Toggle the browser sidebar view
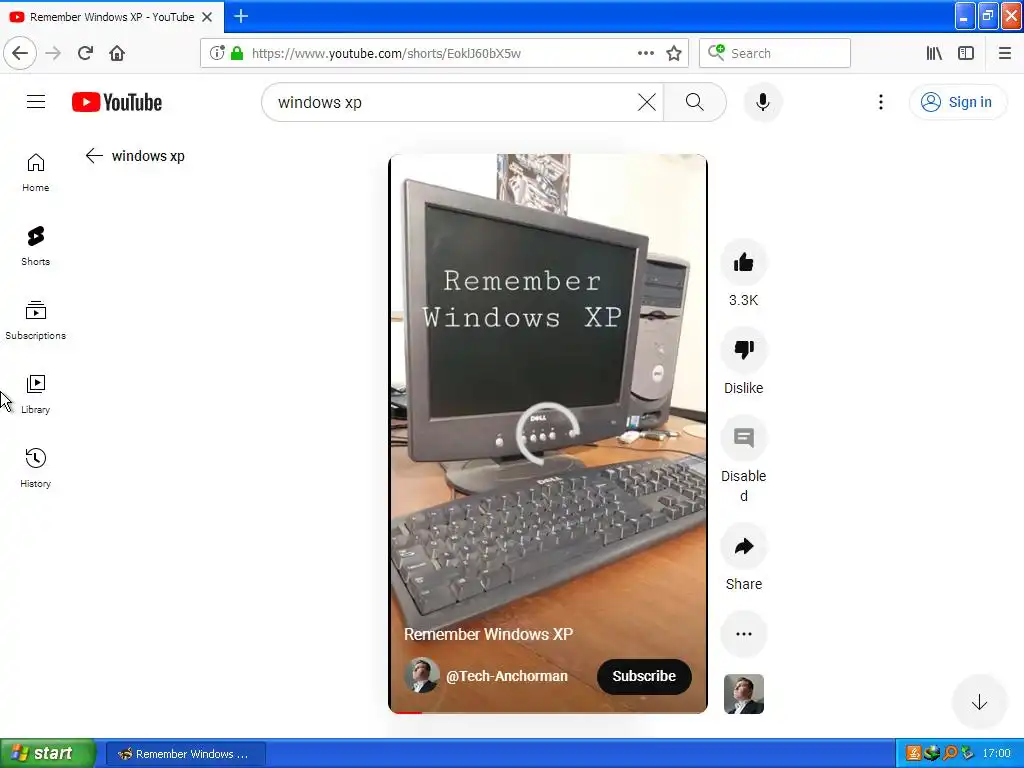Viewport: 1024px width, 768px height. click(966, 53)
